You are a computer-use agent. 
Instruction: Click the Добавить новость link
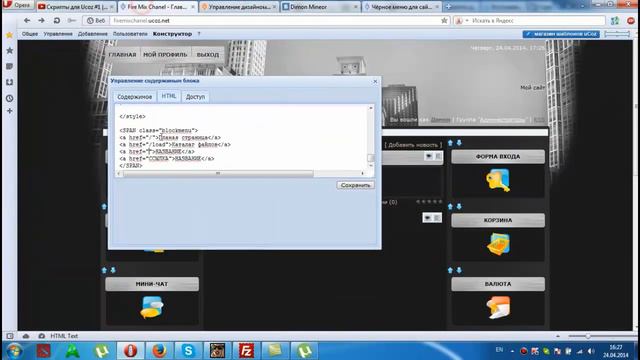[x=413, y=145]
